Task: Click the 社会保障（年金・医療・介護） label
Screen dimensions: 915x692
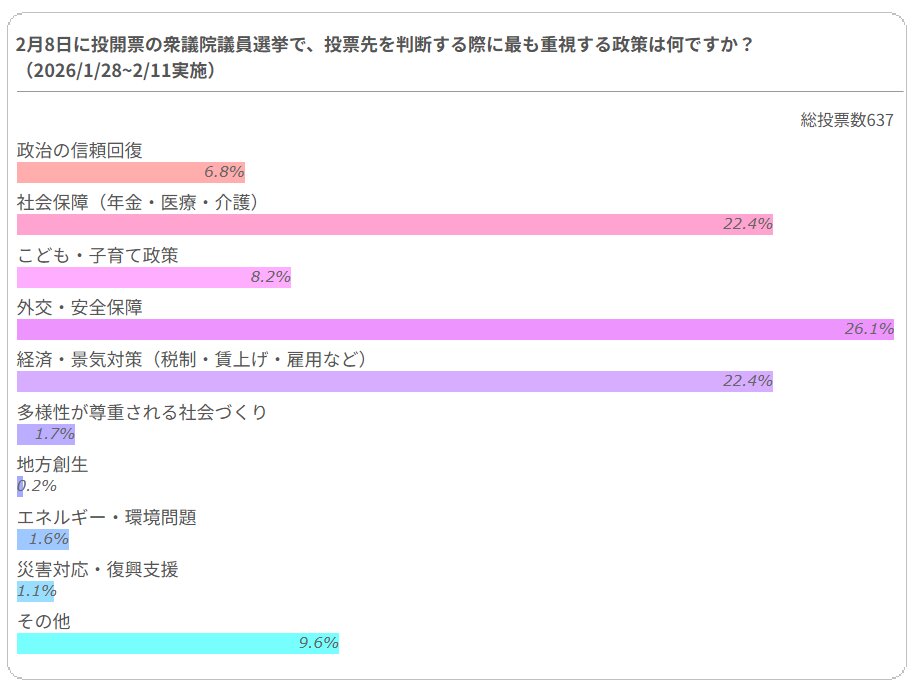Action: click(x=139, y=202)
